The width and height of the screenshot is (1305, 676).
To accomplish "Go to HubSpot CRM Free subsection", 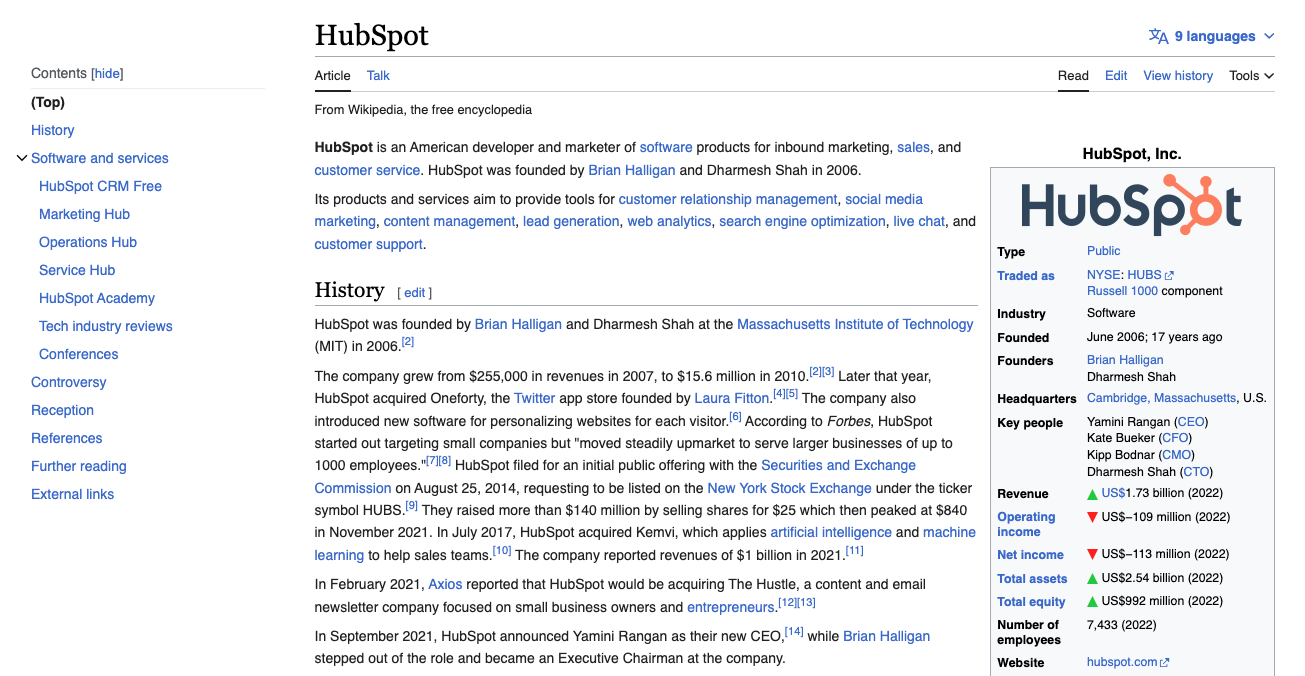I will 100,186.
